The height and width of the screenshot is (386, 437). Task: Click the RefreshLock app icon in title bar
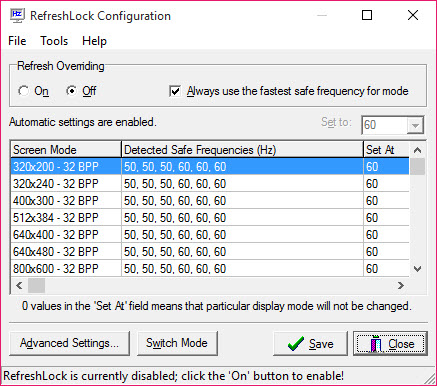point(17,15)
